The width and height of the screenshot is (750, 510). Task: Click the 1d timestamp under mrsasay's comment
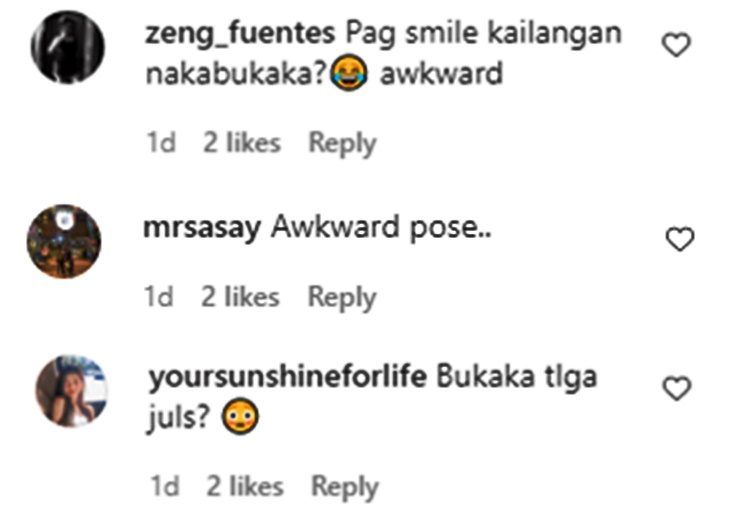[x=158, y=297]
